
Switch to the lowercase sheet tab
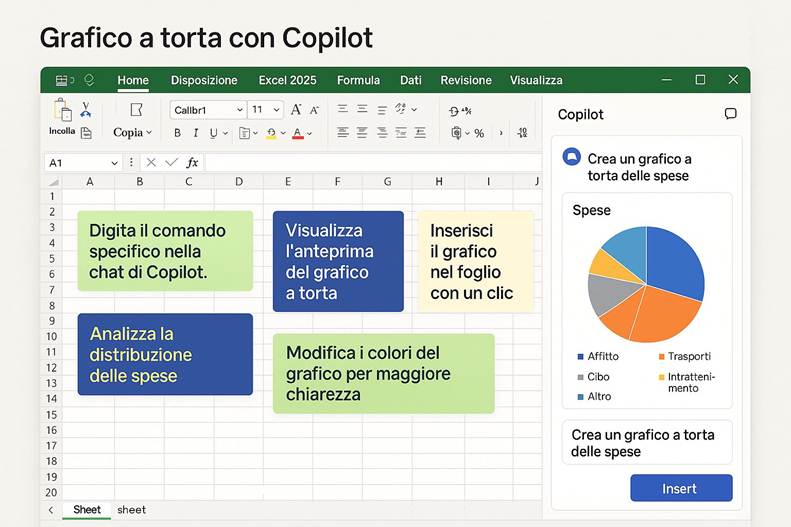click(131, 510)
